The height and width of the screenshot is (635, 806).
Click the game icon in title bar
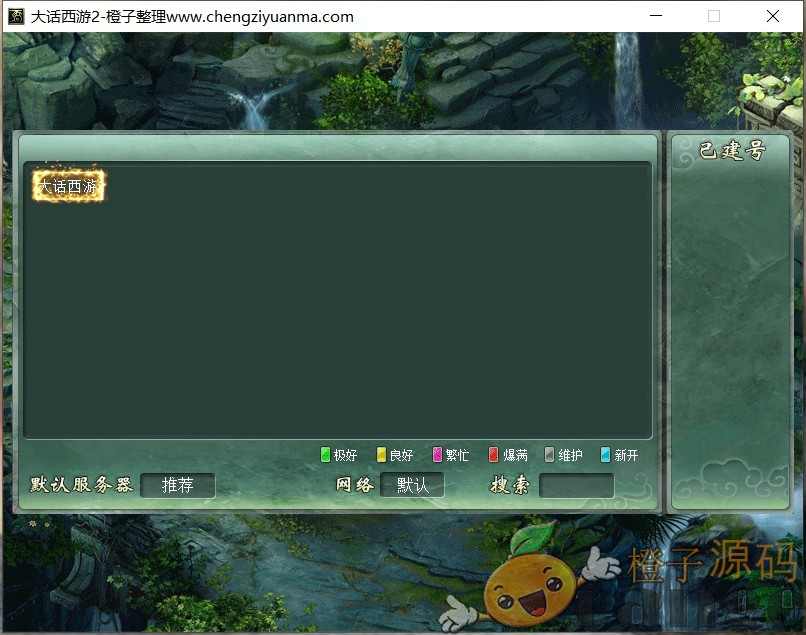[16, 16]
